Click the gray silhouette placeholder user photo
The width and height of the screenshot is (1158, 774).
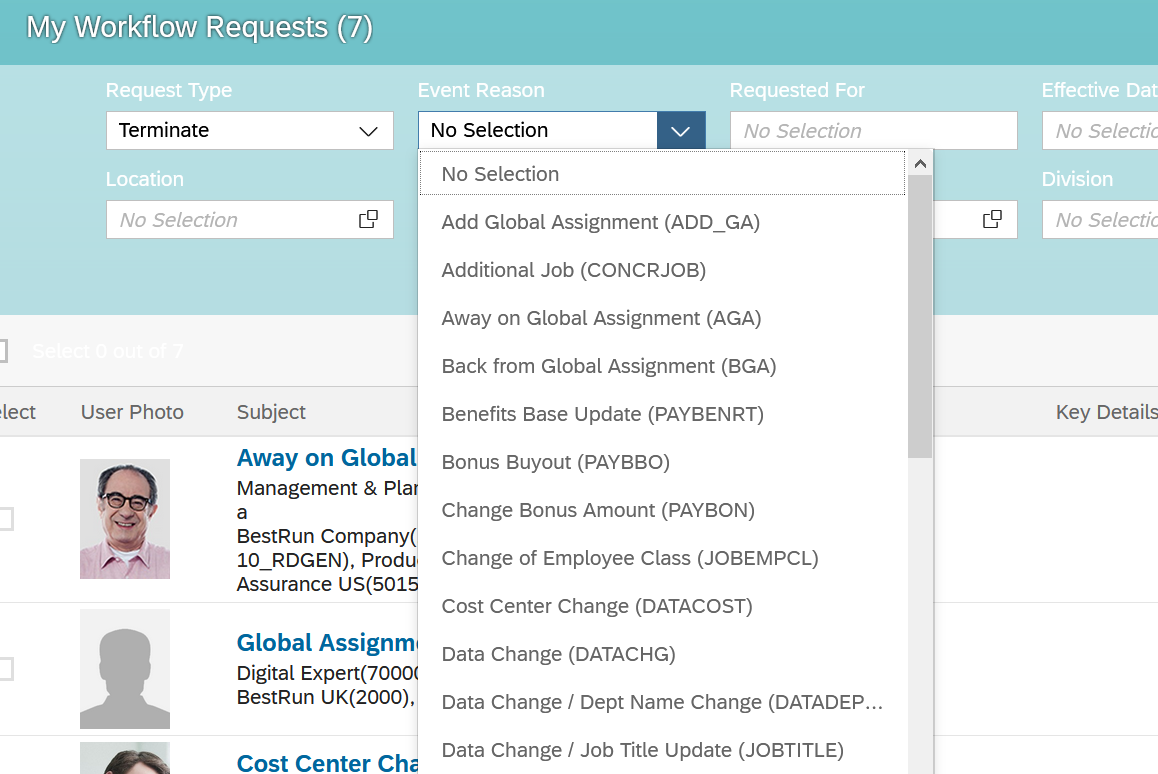point(125,668)
